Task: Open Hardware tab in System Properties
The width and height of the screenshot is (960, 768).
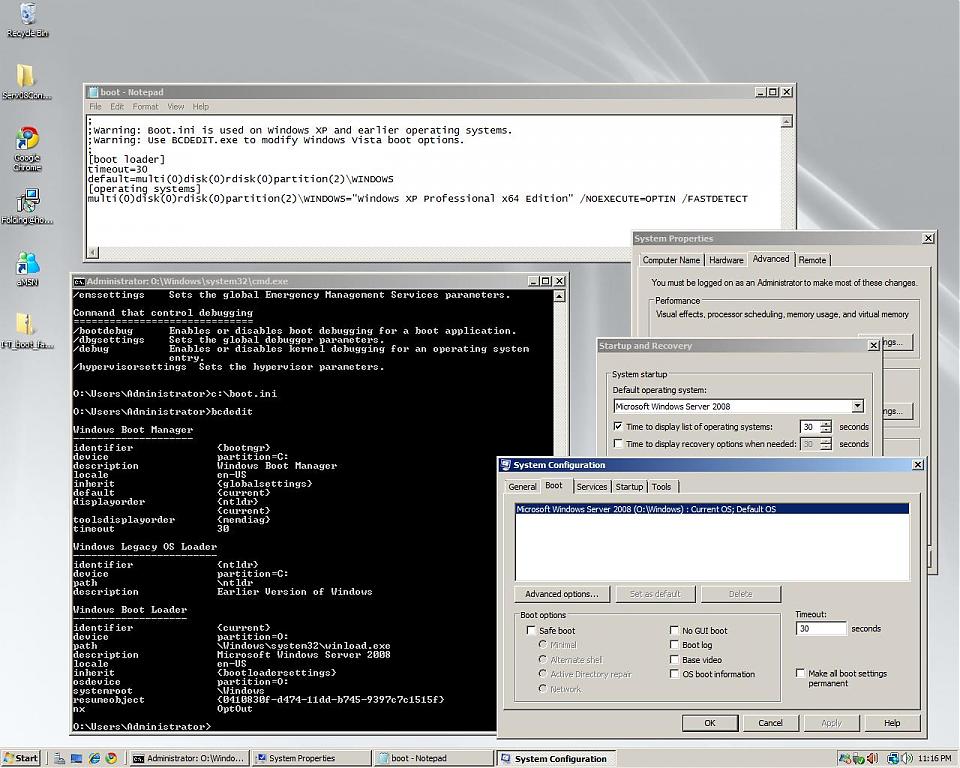Action: pos(726,260)
